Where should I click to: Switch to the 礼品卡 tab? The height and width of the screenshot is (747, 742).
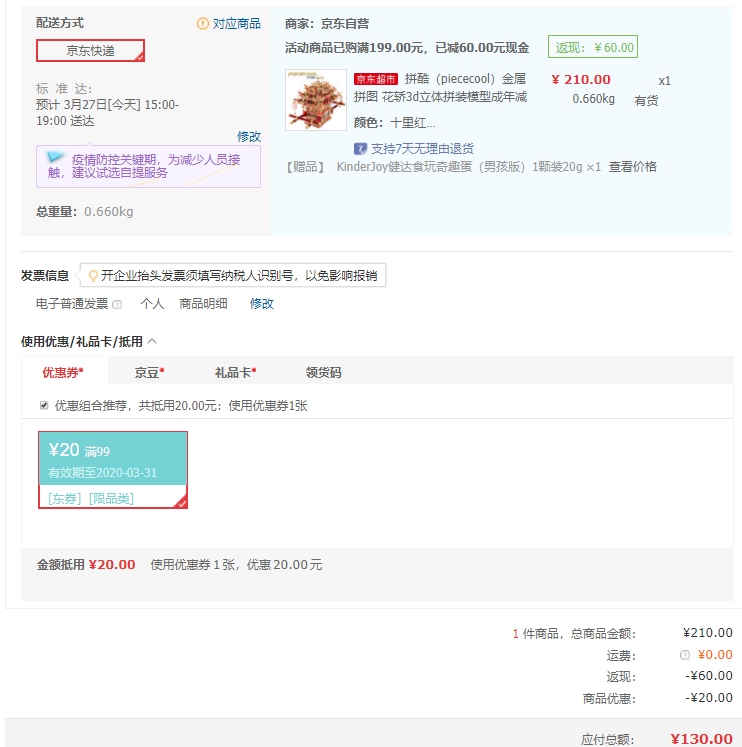[236, 373]
